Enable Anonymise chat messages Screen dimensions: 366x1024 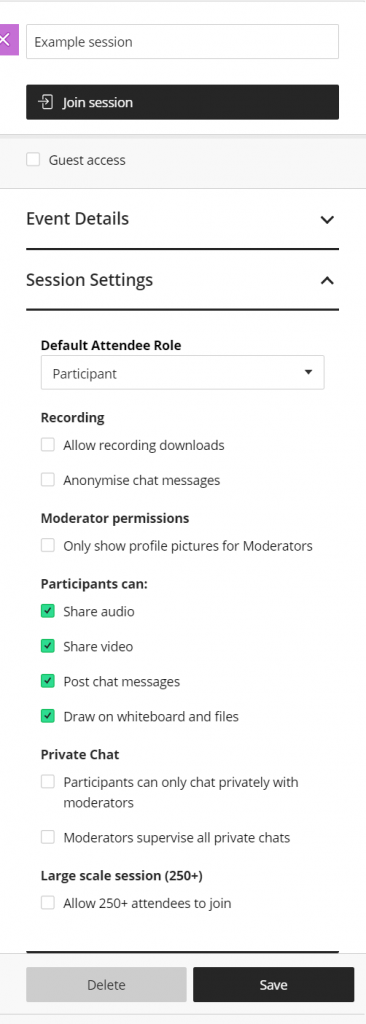click(x=48, y=480)
